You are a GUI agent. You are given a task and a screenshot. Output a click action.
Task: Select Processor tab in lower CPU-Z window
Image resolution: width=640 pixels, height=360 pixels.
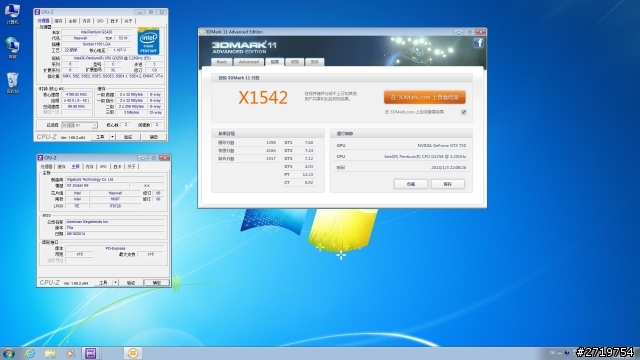tap(47, 167)
